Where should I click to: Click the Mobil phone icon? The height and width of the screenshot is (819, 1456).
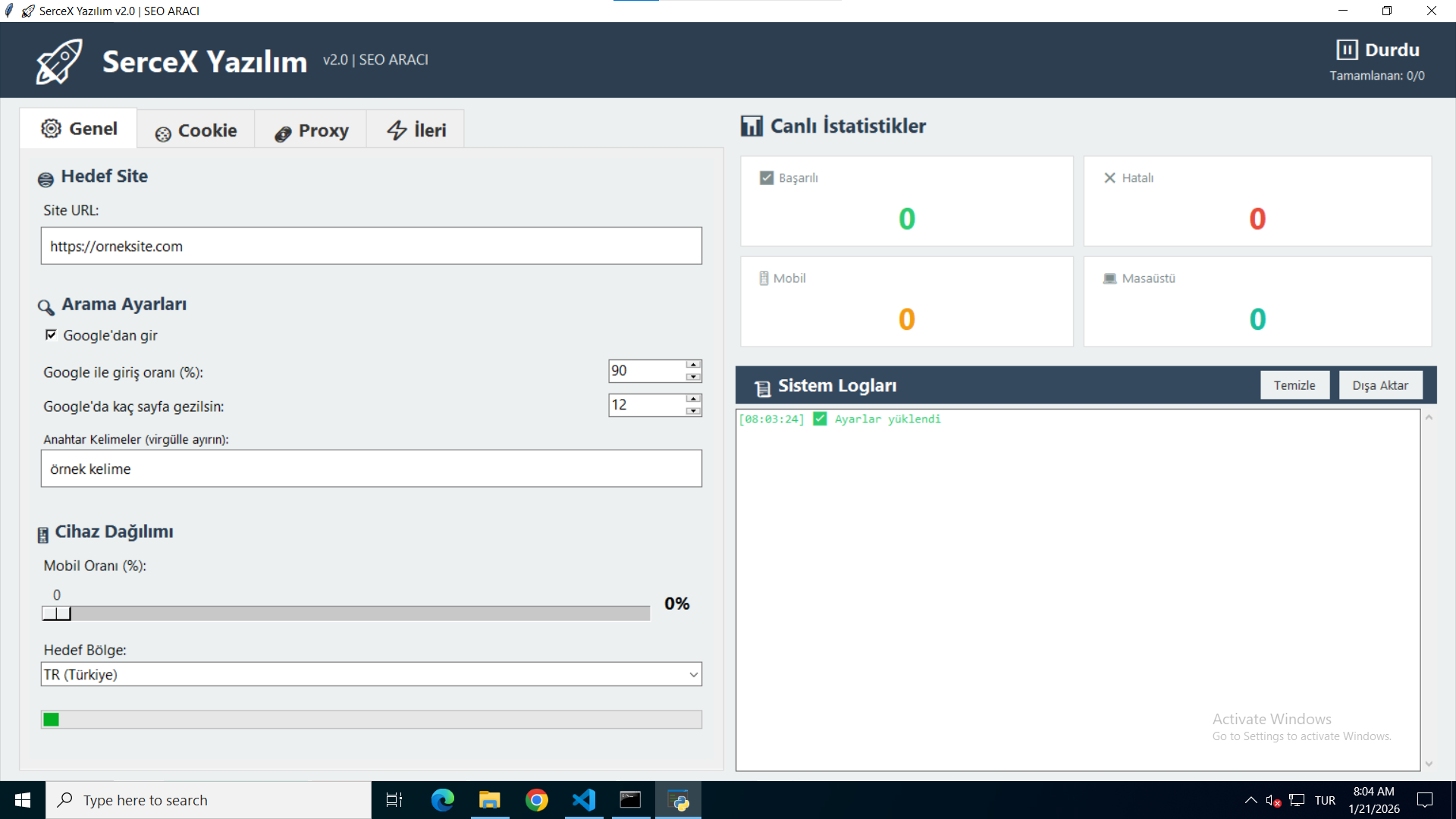click(x=764, y=278)
